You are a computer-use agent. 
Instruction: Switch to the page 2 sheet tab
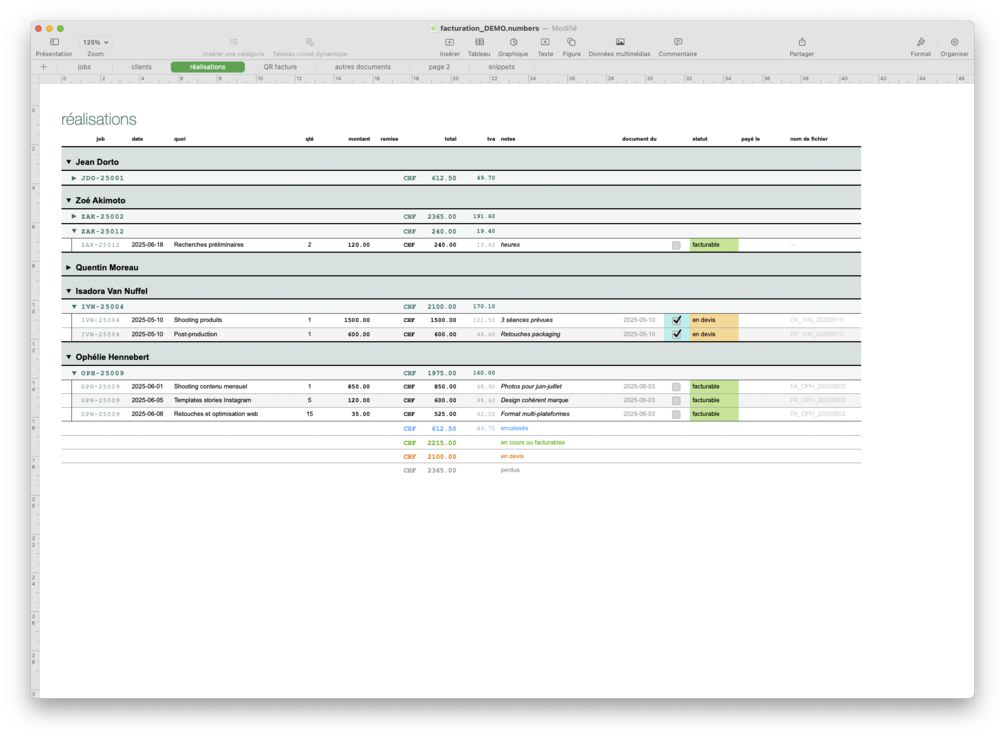439,67
